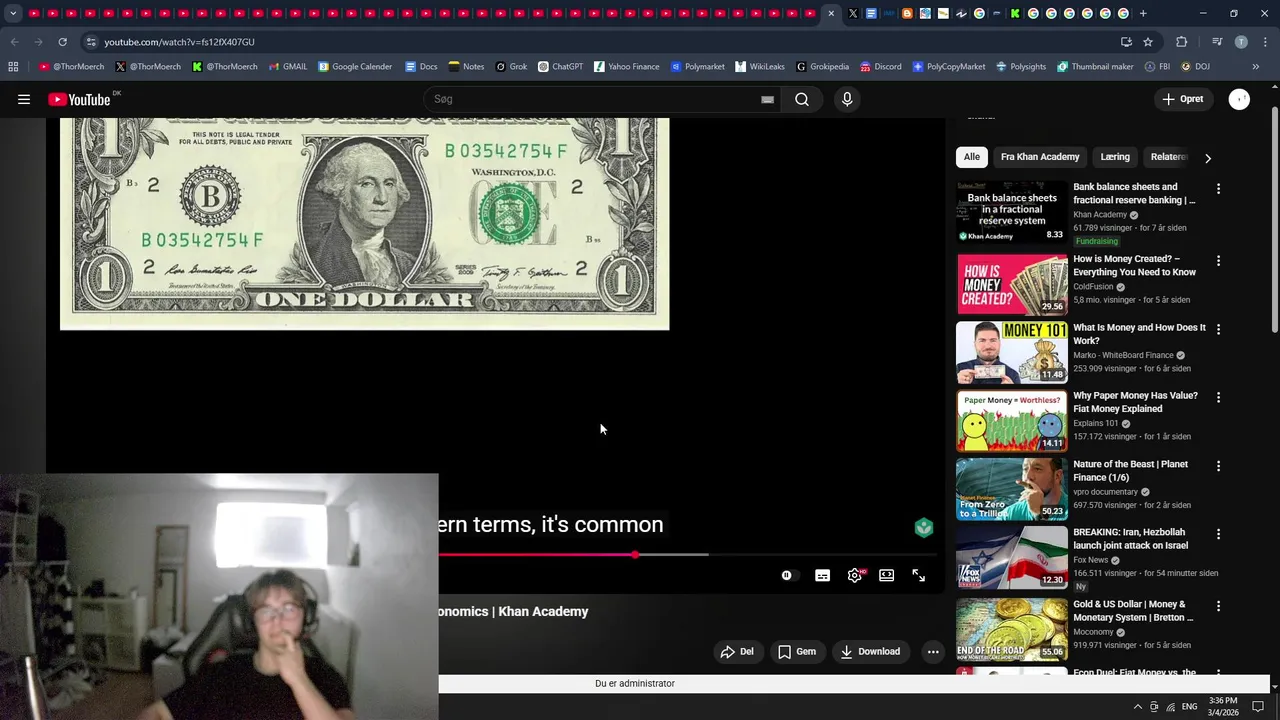This screenshot has width=1280, height=720.
Task: Select the Læring filter chip
Action: 1115,157
